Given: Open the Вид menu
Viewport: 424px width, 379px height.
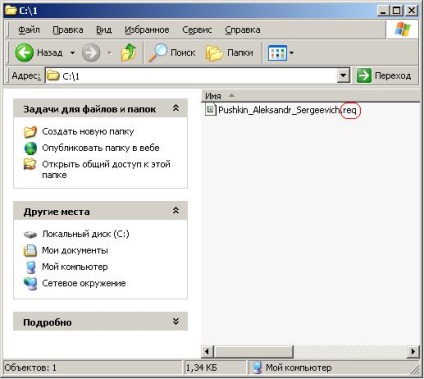Looking at the screenshot, I should point(104,30).
